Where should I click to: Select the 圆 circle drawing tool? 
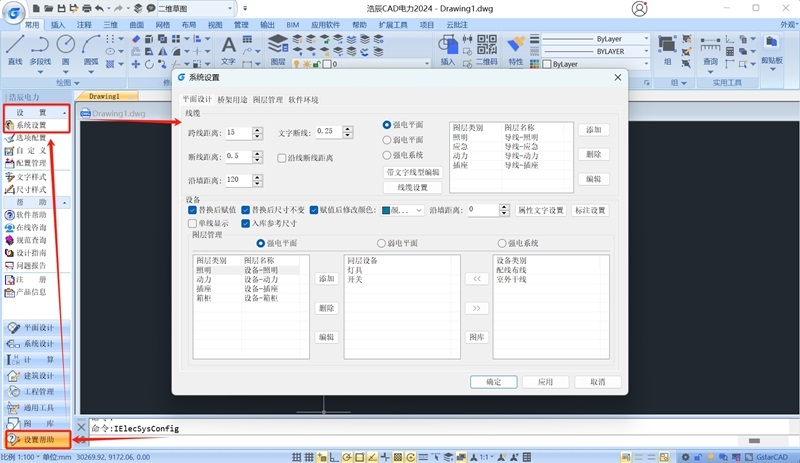[66, 50]
